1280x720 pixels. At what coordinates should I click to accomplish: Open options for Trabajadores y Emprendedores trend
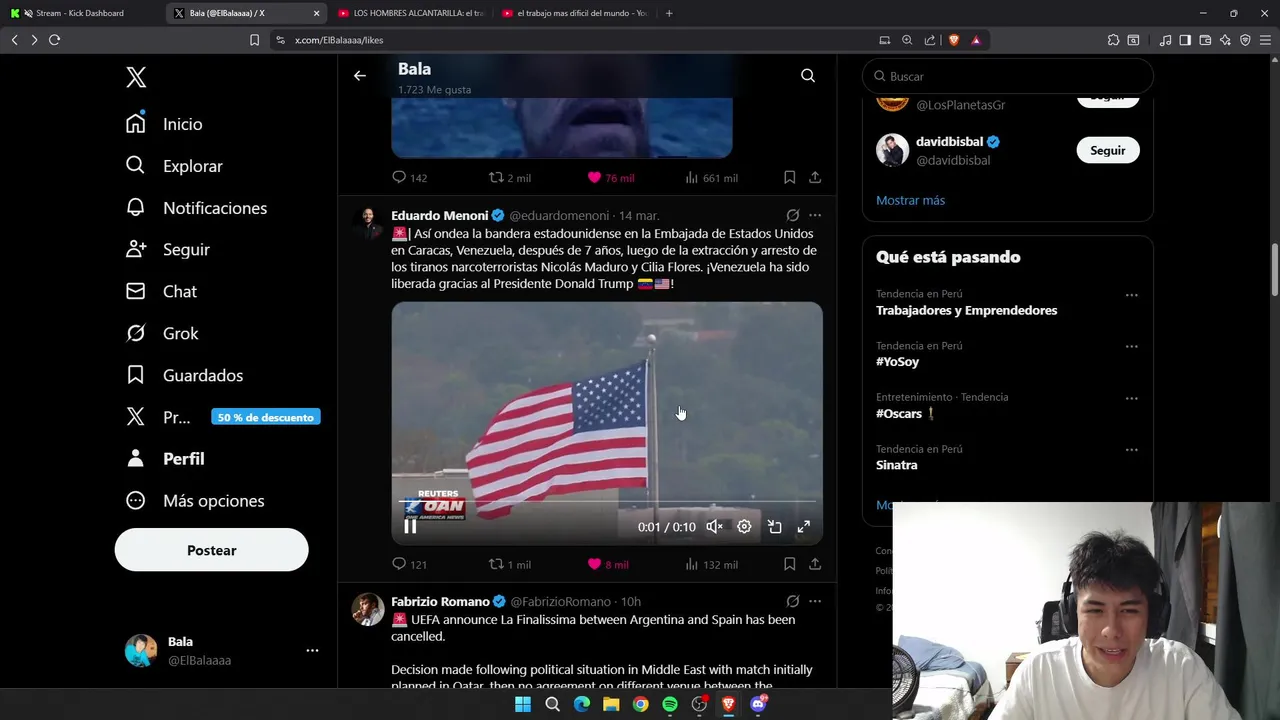(1131, 295)
